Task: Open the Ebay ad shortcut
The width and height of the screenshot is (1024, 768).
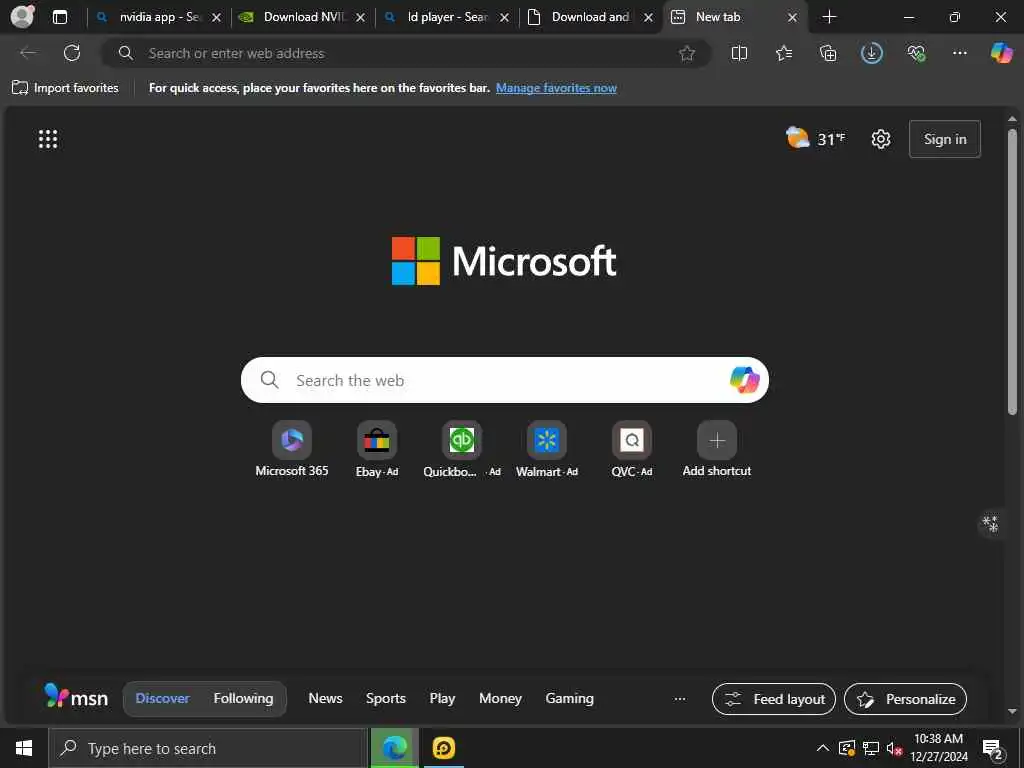Action: [x=377, y=449]
